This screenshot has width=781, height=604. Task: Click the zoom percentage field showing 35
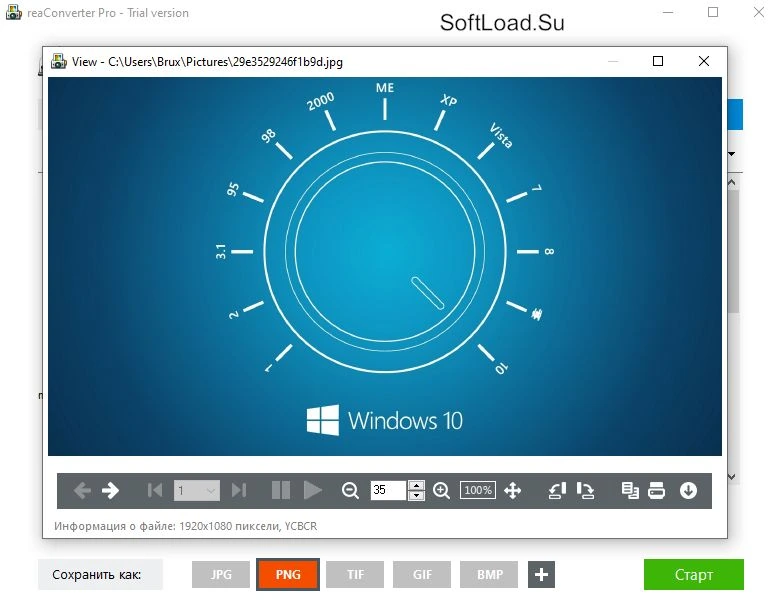(389, 490)
